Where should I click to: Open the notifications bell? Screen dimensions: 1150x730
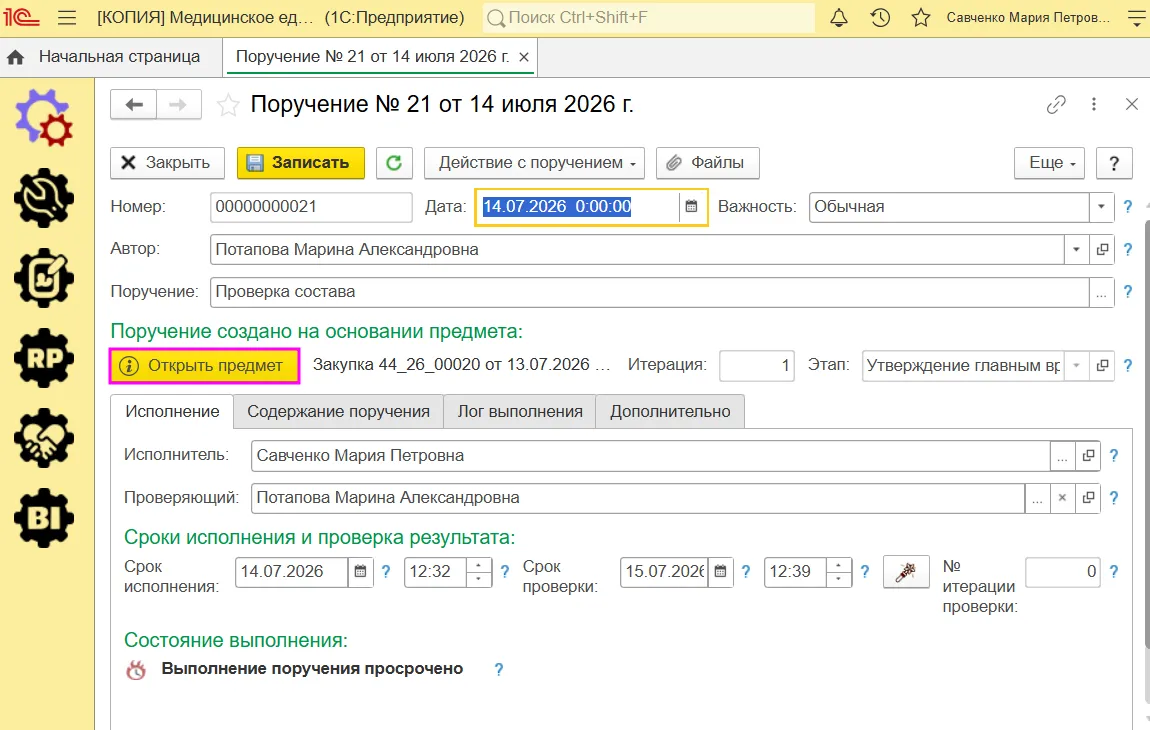pyautogui.click(x=839, y=18)
